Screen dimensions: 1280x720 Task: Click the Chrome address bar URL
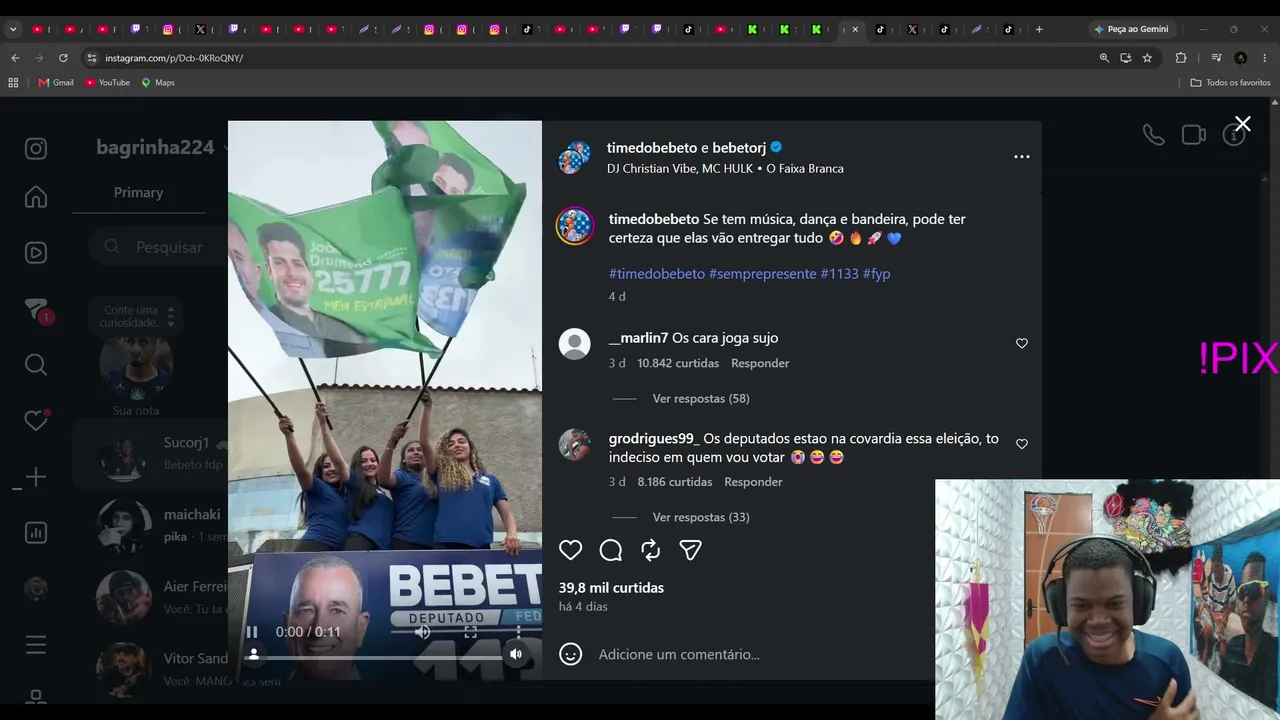pos(174,58)
